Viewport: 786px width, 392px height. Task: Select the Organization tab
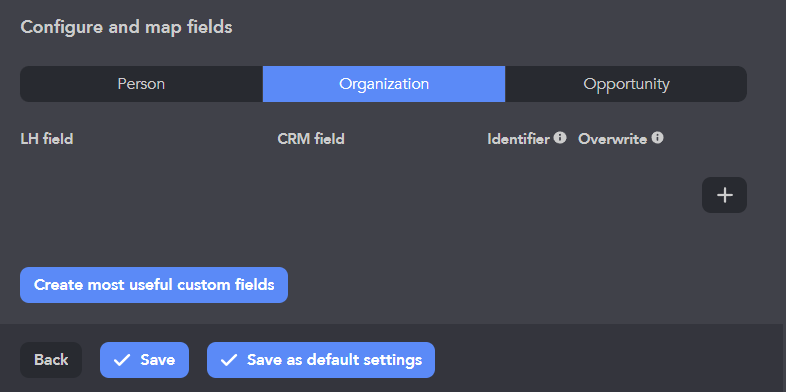point(384,84)
